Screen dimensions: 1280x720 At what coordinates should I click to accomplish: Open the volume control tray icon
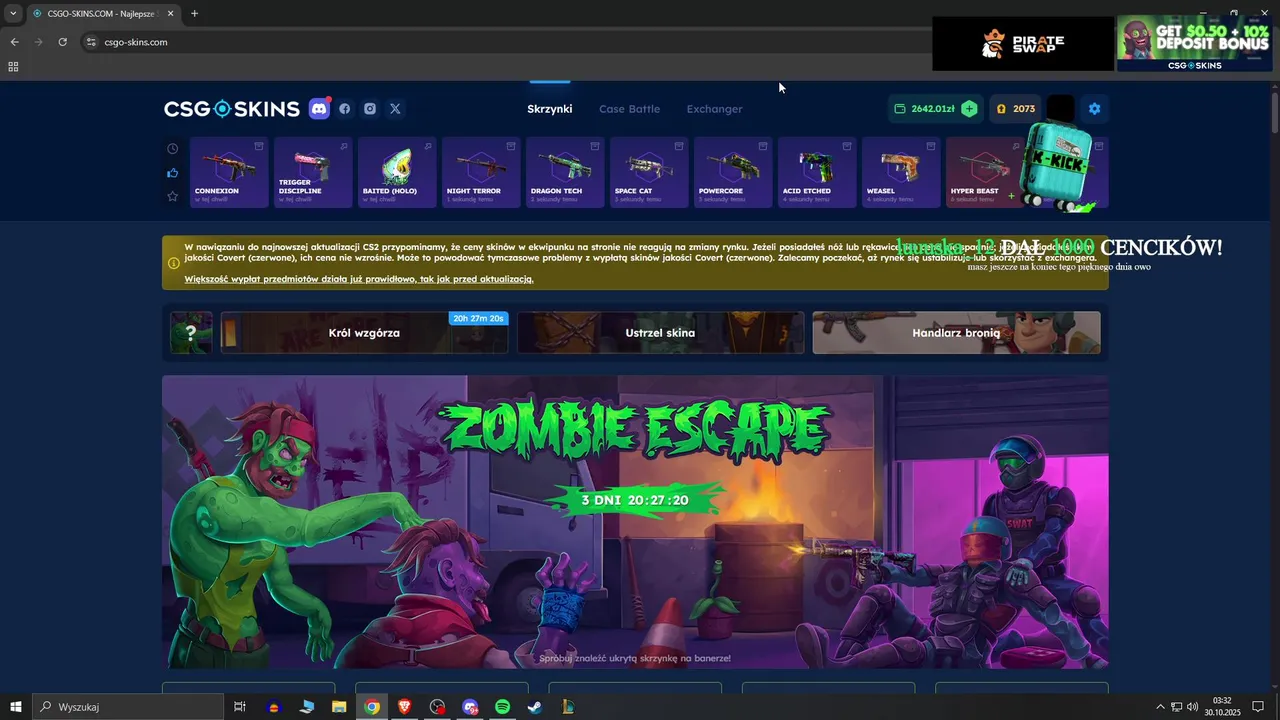[1192, 707]
